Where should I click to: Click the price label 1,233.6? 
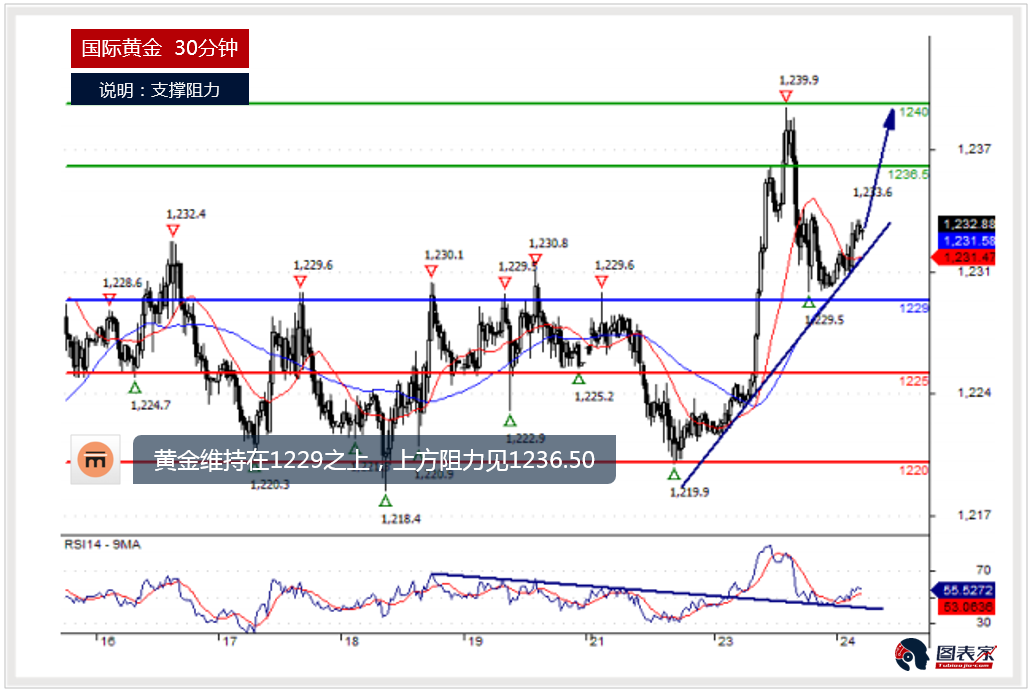[x=873, y=192]
